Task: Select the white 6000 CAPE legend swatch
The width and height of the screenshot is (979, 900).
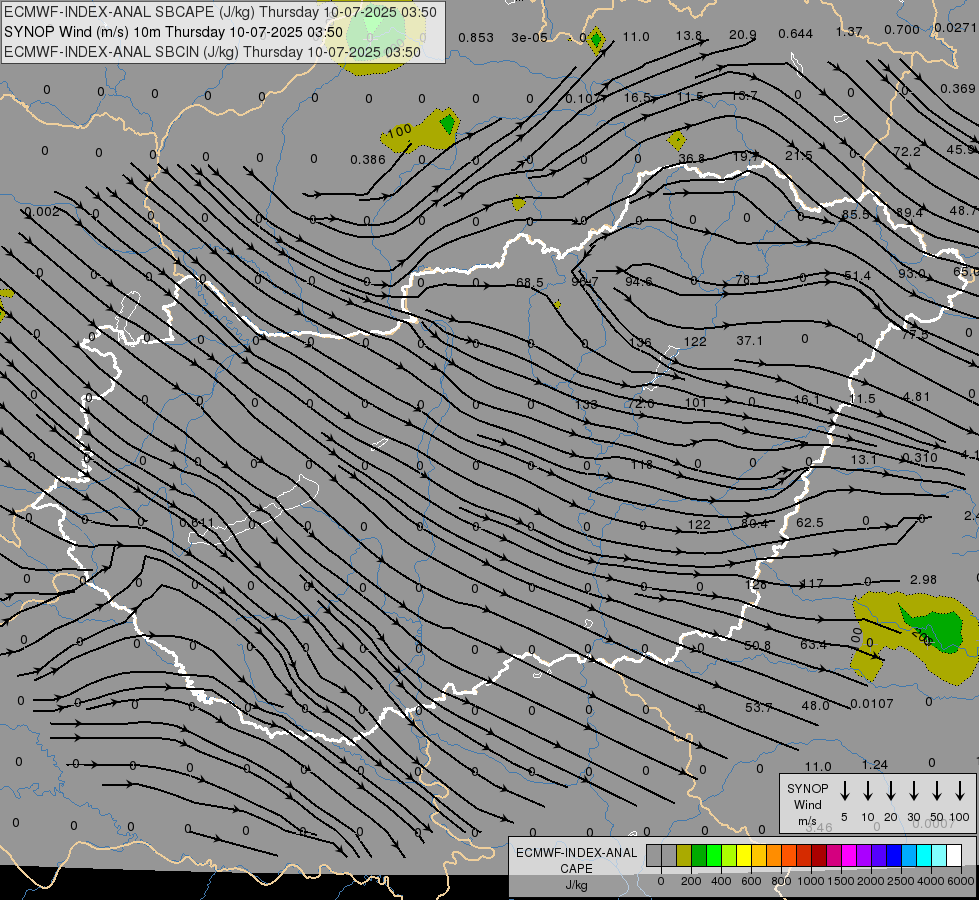Action: point(954,855)
